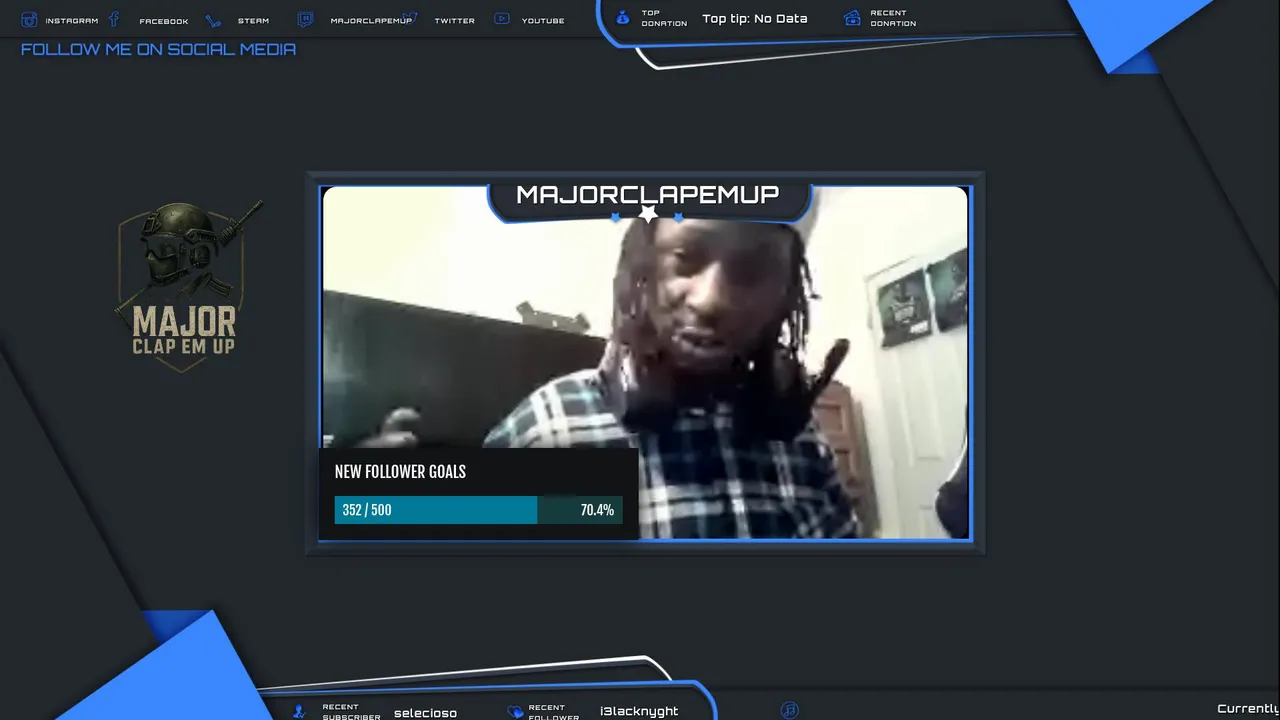
Task: Click the recent subscriber name "selecioso"
Action: click(x=425, y=713)
